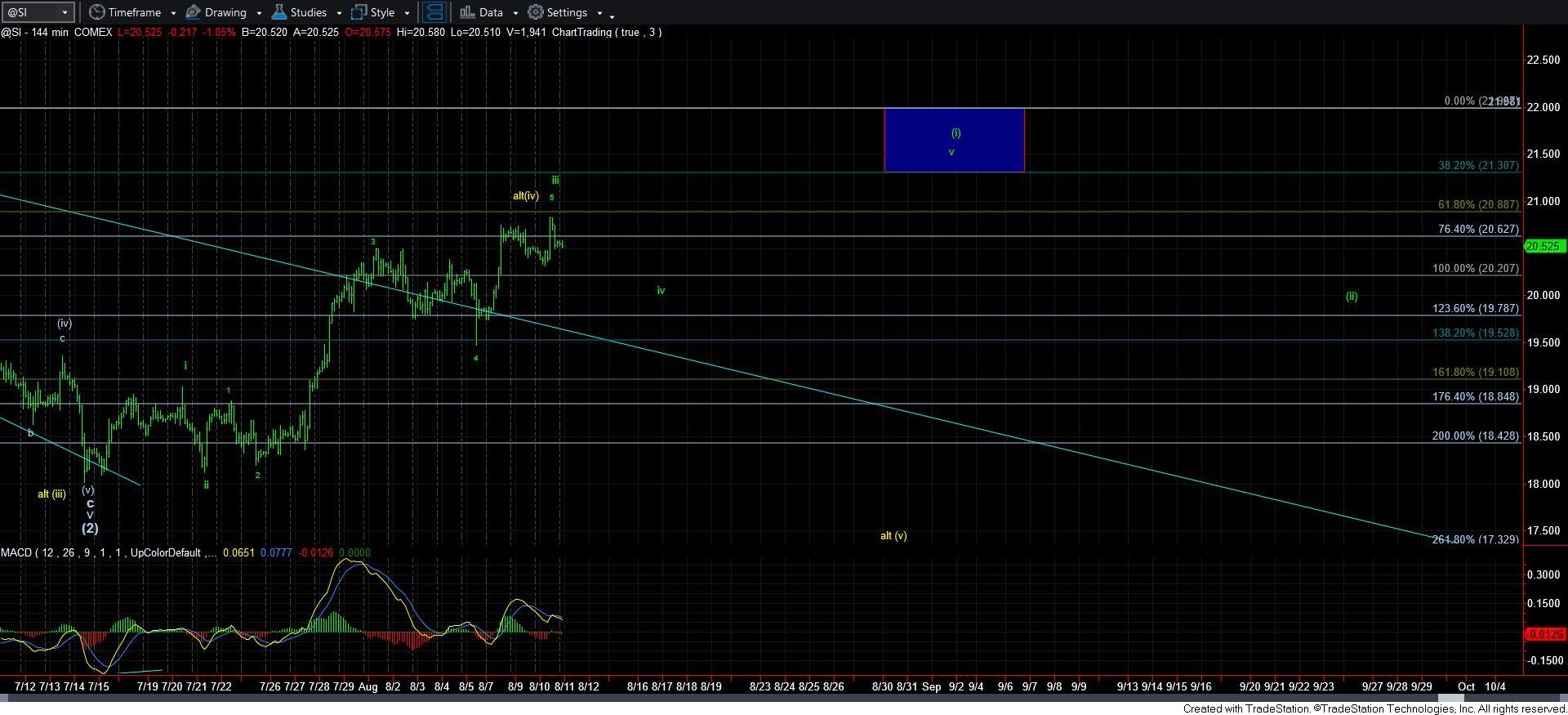Open the Style menu
This screenshot has width=1568, height=715.
click(x=381, y=12)
